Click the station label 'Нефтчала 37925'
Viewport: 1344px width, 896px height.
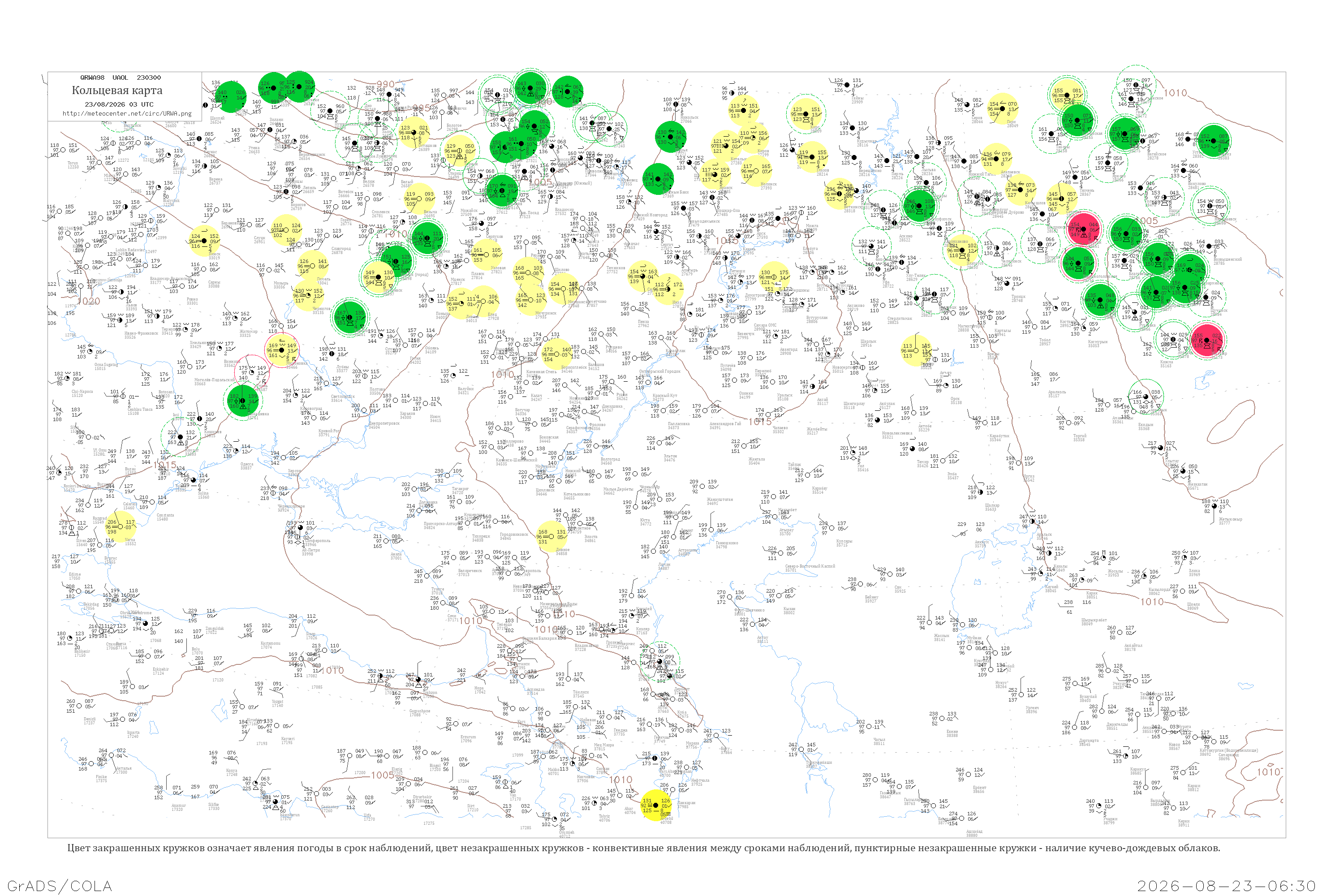pos(700,782)
